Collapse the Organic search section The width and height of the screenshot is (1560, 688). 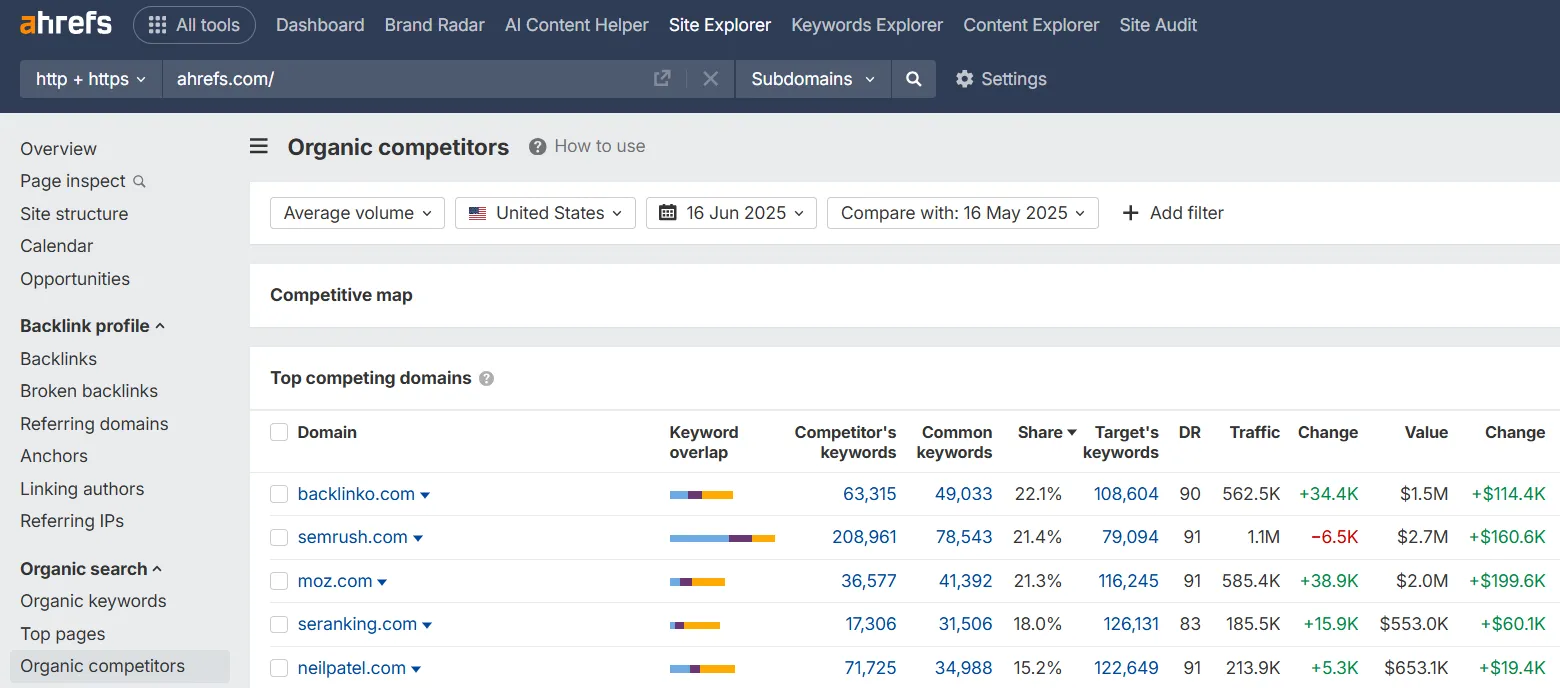click(x=91, y=569)
